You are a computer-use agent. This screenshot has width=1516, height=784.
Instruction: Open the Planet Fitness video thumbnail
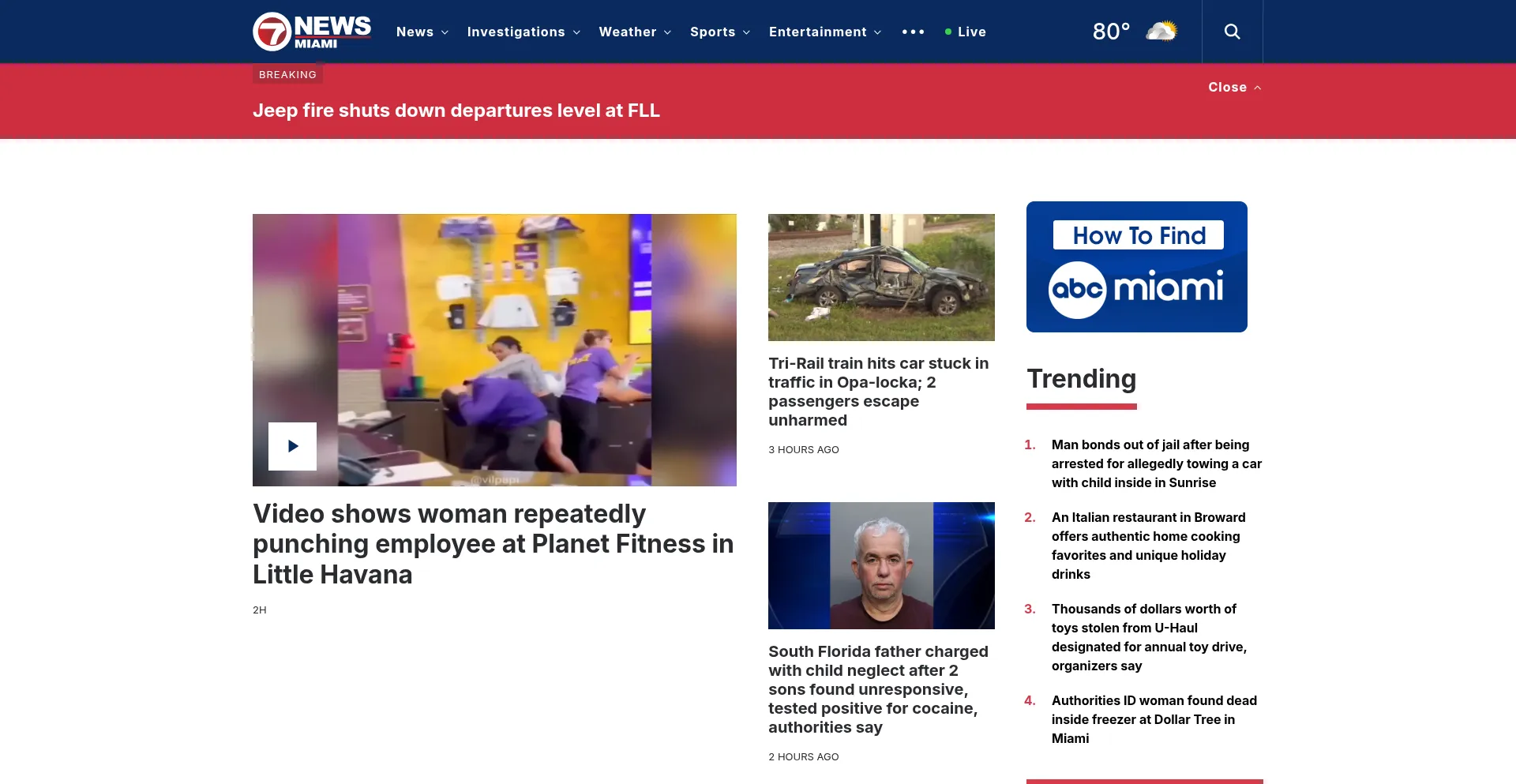click(494, 350)
